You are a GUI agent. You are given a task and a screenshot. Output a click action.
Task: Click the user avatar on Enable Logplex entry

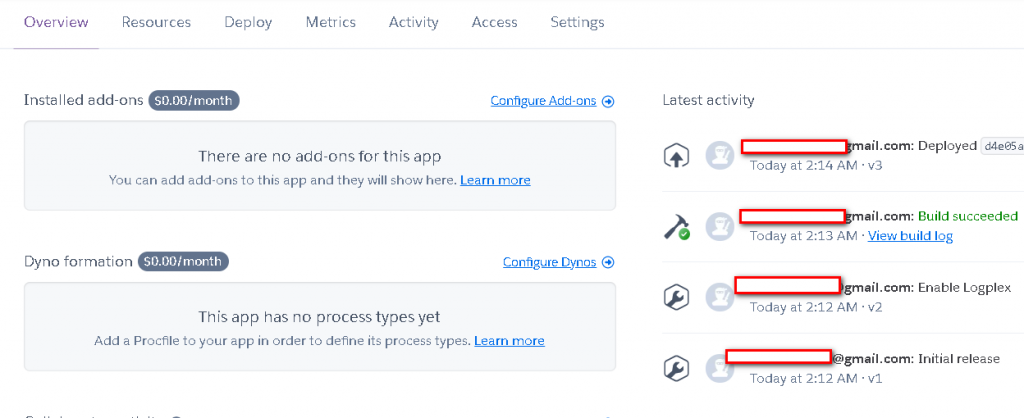(719, 297)
